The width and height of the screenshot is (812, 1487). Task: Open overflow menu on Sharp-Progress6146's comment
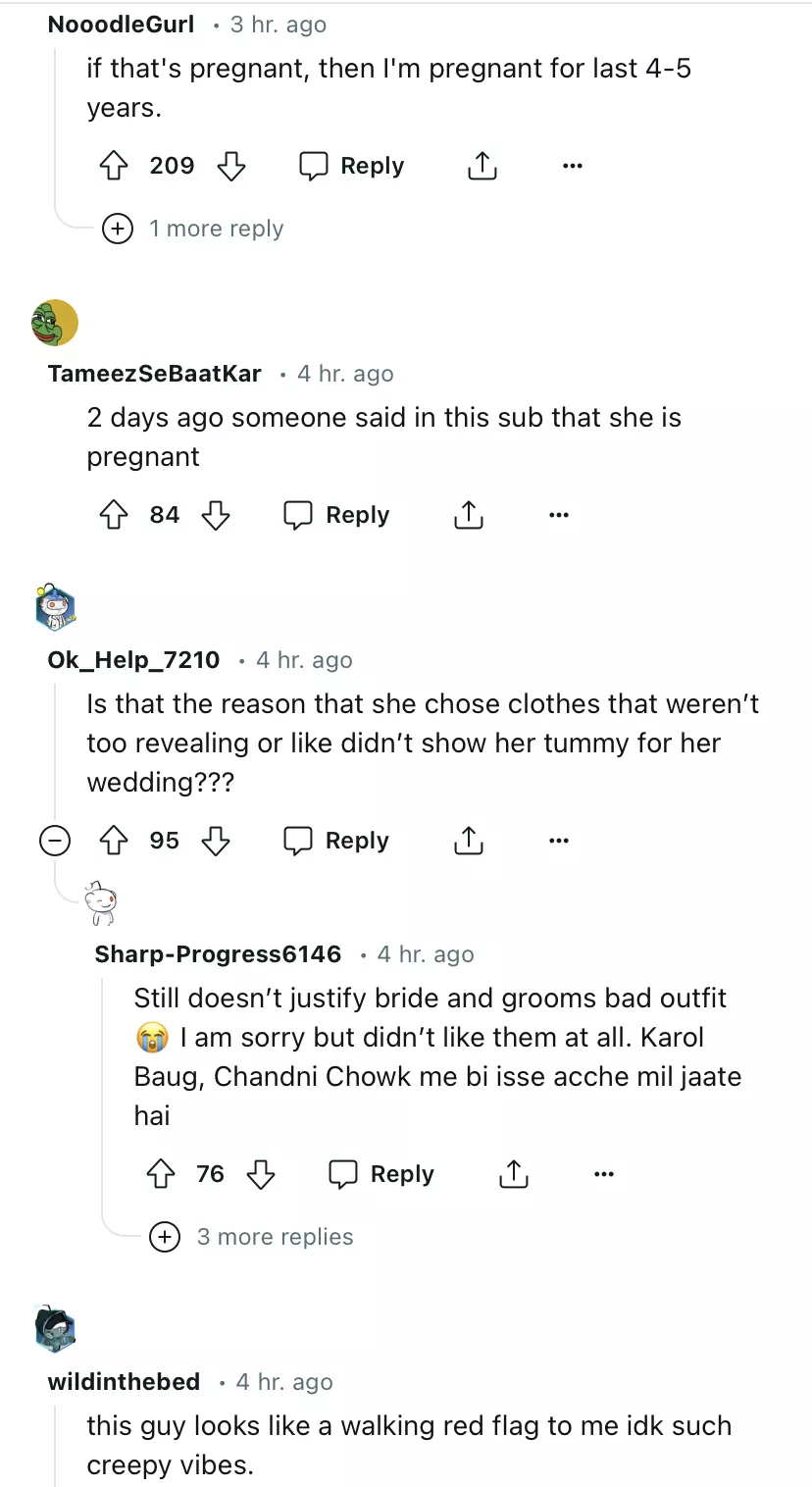[x=604, y=1174]
